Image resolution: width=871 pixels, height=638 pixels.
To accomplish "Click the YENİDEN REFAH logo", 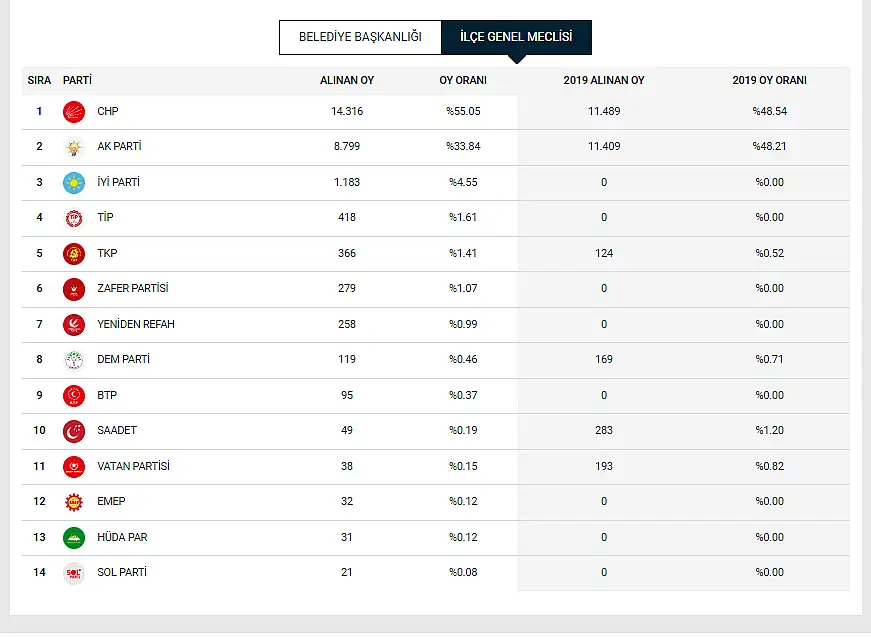I will click(x=74, y=325).
